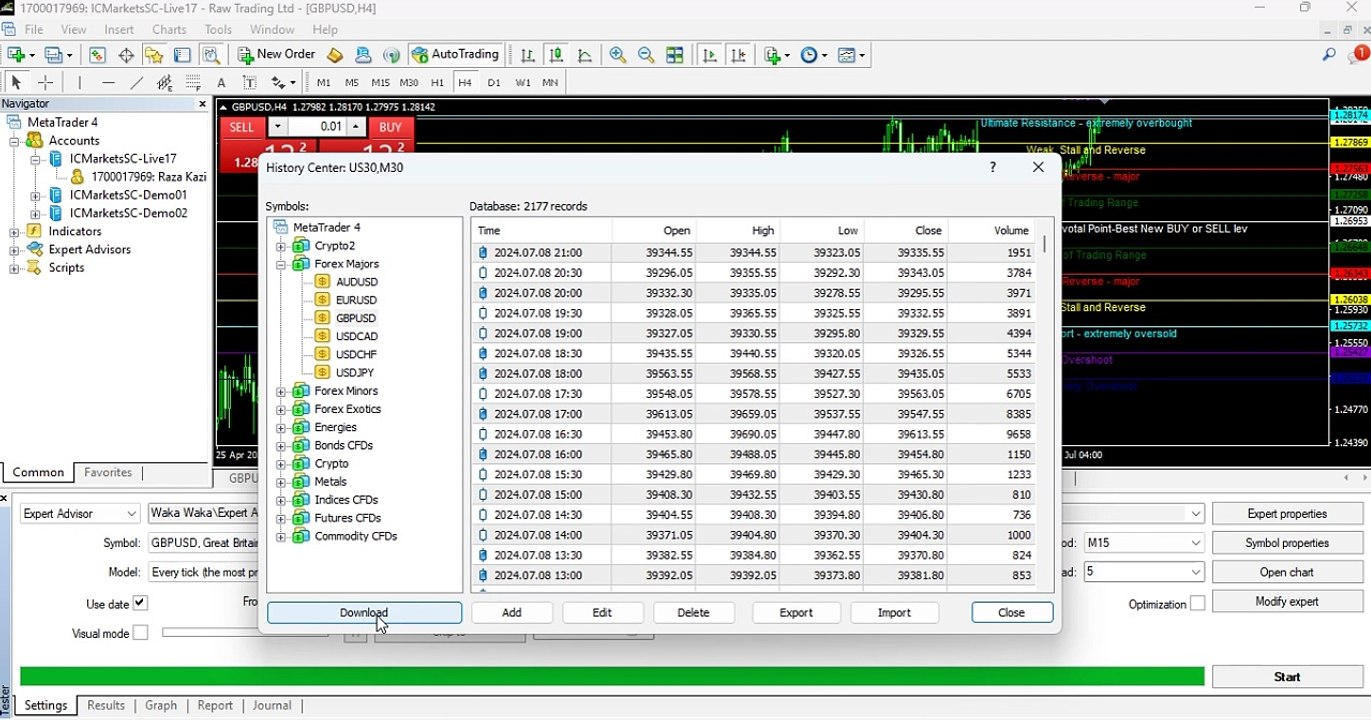Screen dimensions: 1371x720
Task: Switch chart to candlesticks icon
Action: click(x=556, y=55)
